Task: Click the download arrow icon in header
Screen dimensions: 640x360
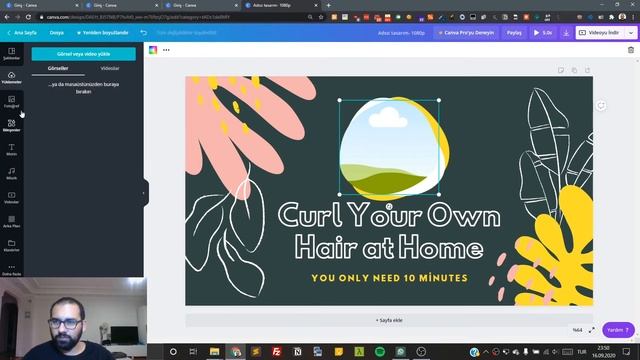Action: (x=566, y=33)
